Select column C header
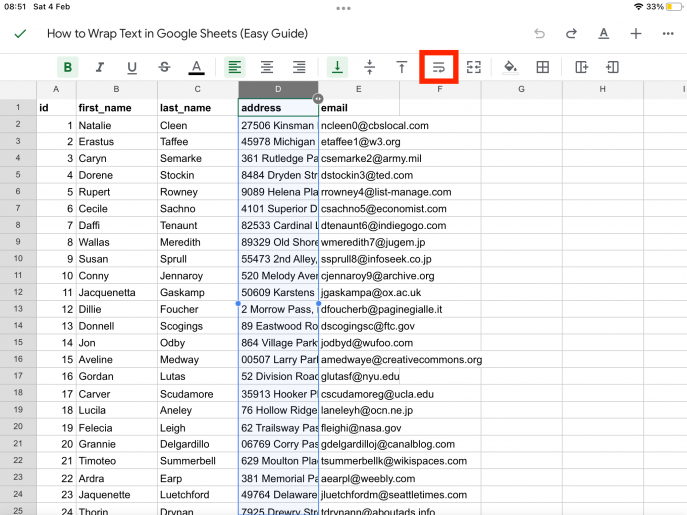687x515 pixels. [198, 89]
